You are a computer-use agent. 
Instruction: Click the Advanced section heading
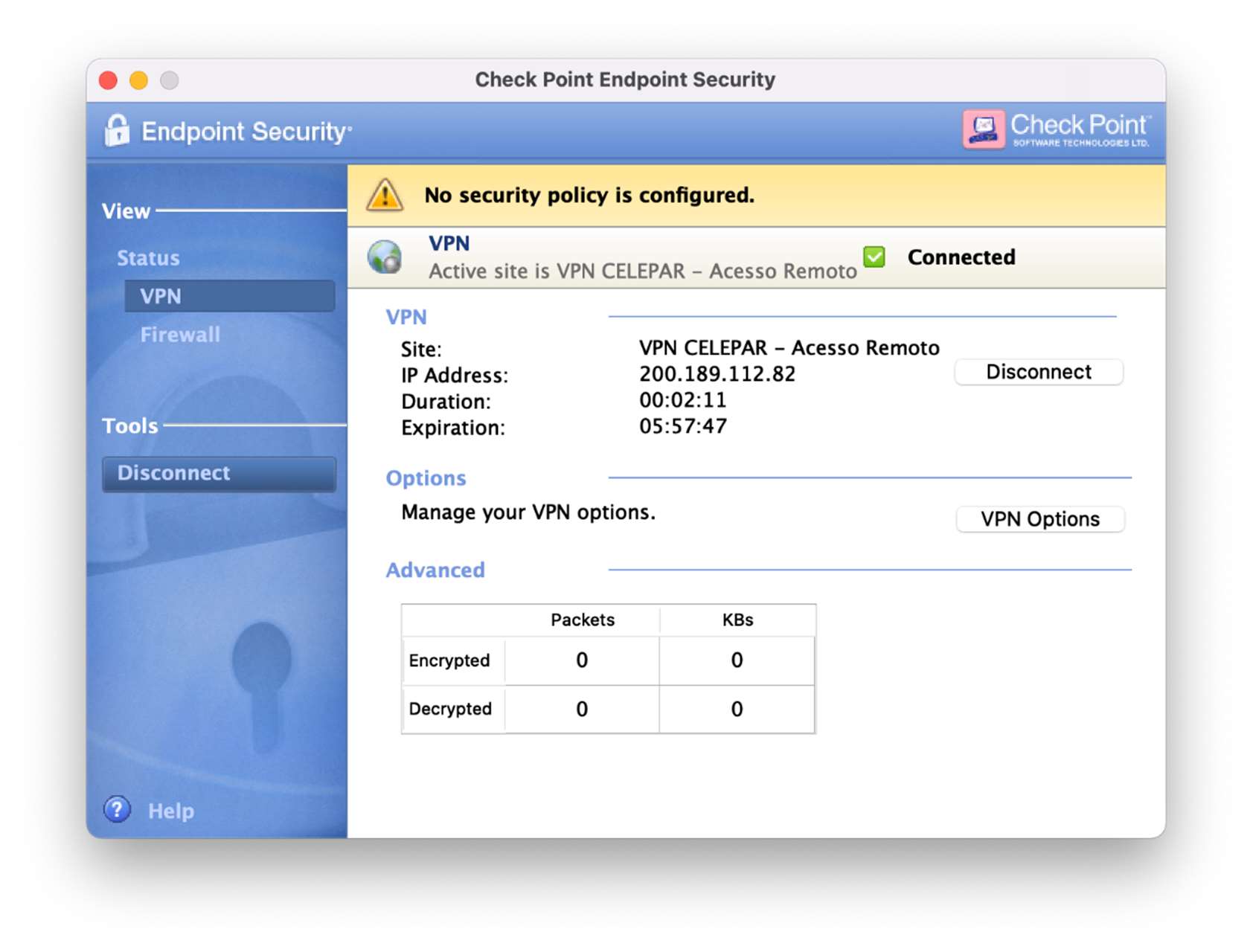435,570
